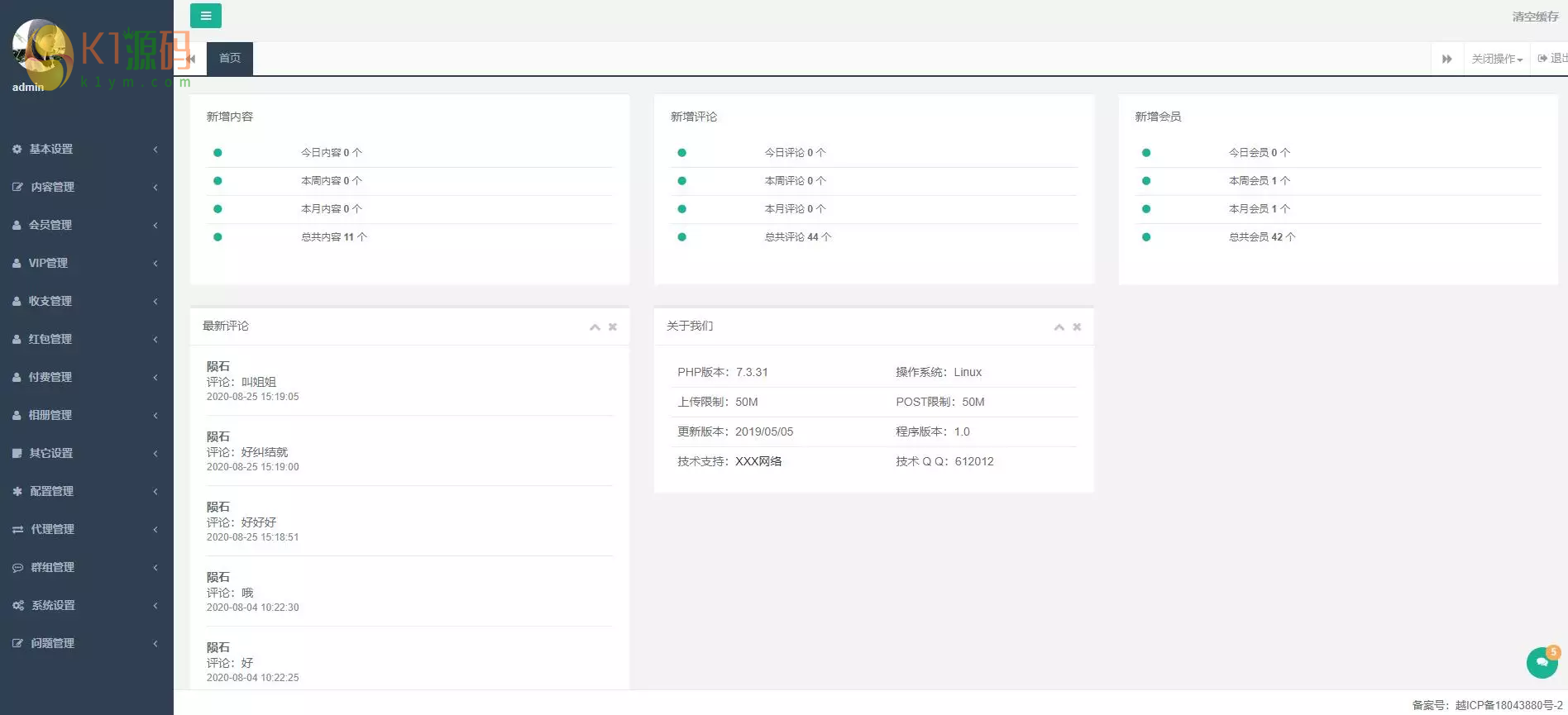Screen dimensions: 1568x715
Task: Select the 总共内容 11 个 row
Action: point(409,237)
